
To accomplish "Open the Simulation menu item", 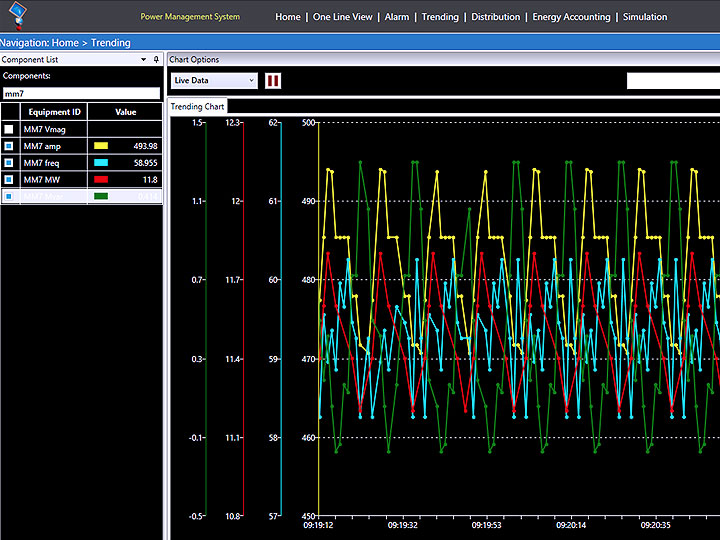I will click(645, 17).
